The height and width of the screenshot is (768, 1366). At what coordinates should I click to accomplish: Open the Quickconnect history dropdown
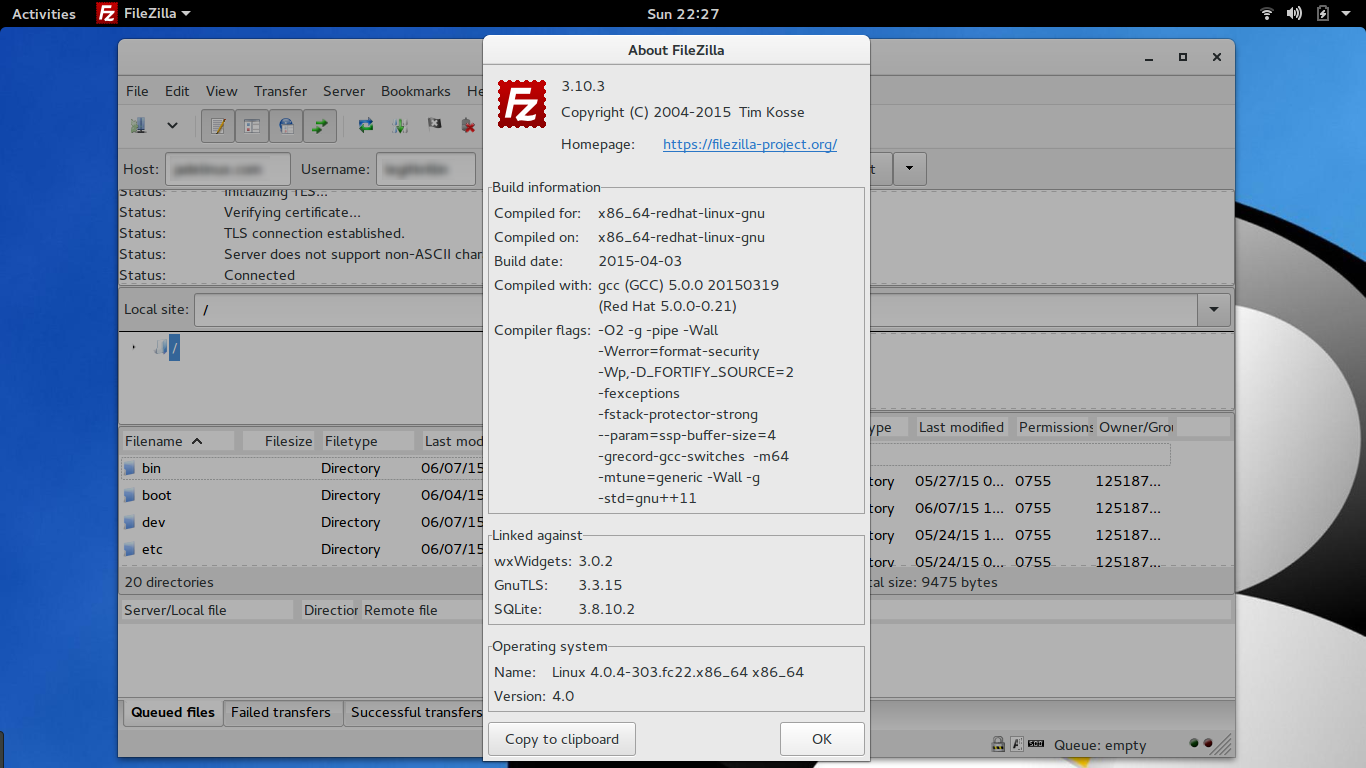coord(909,169)
